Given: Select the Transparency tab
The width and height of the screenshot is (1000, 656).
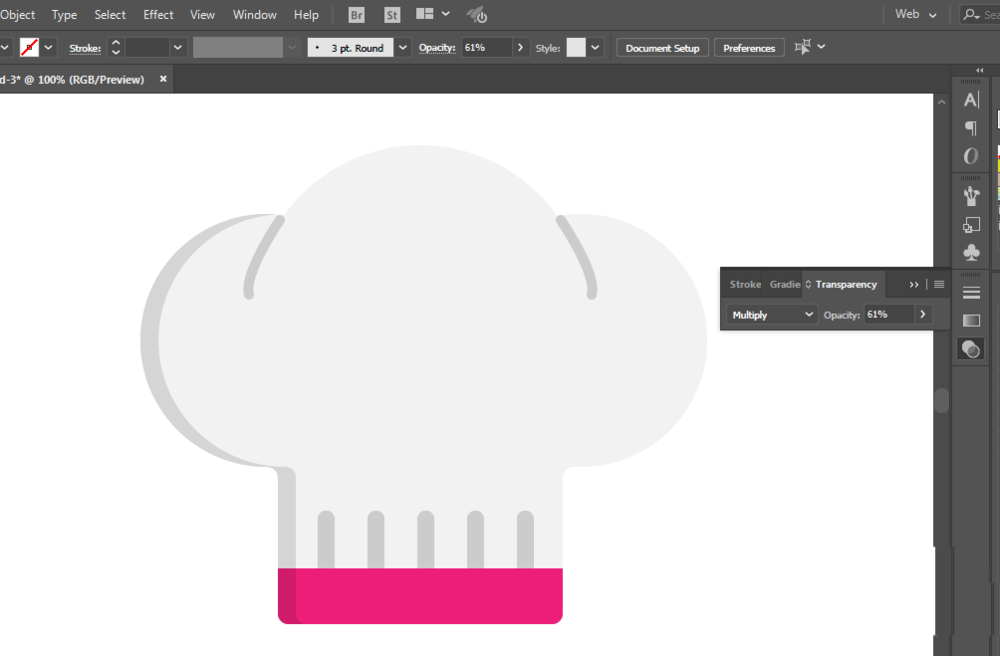Looking at the screenshot, I should click(846, 284).
